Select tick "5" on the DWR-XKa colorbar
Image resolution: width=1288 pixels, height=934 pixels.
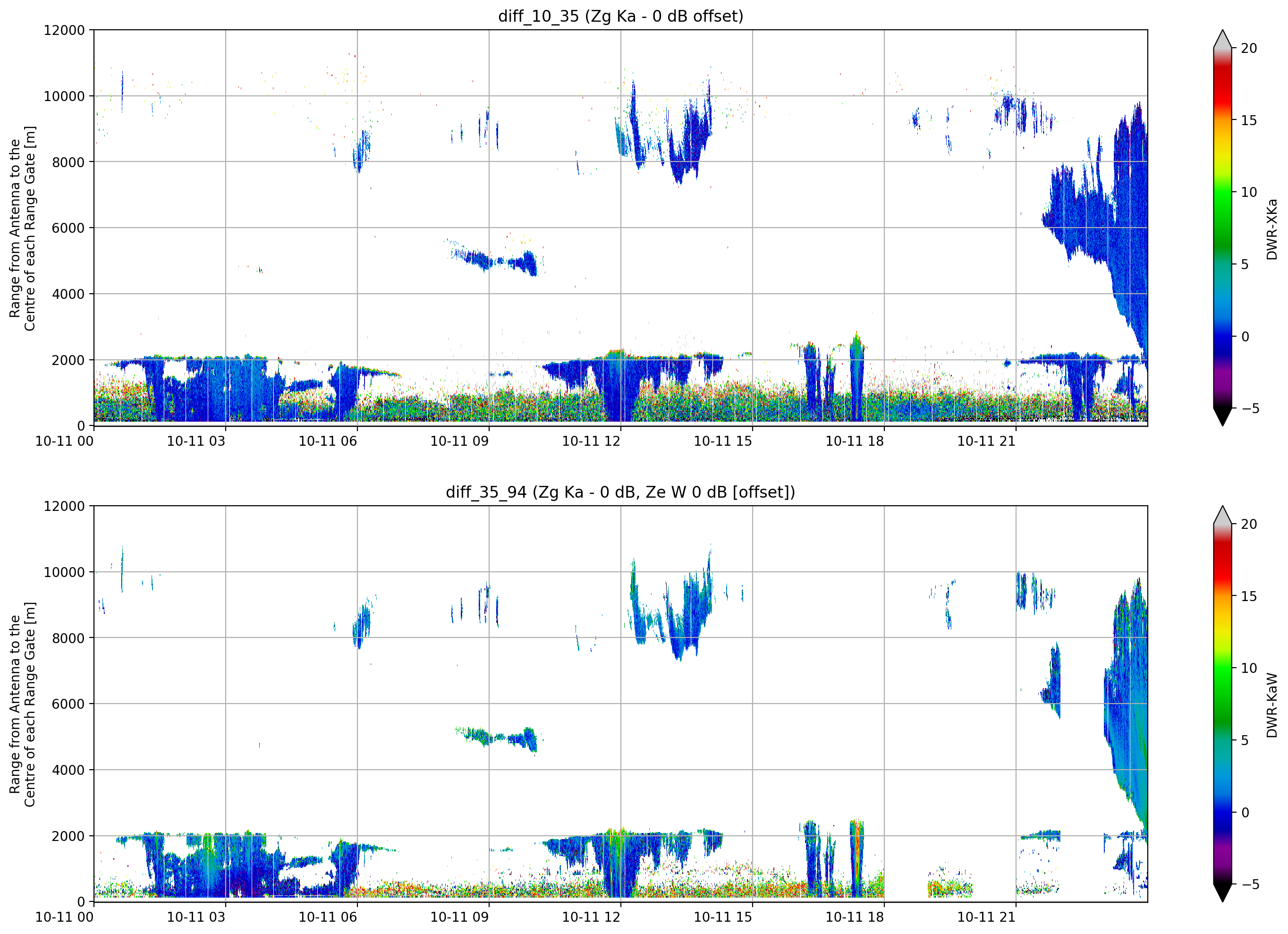pos(1245,264)
